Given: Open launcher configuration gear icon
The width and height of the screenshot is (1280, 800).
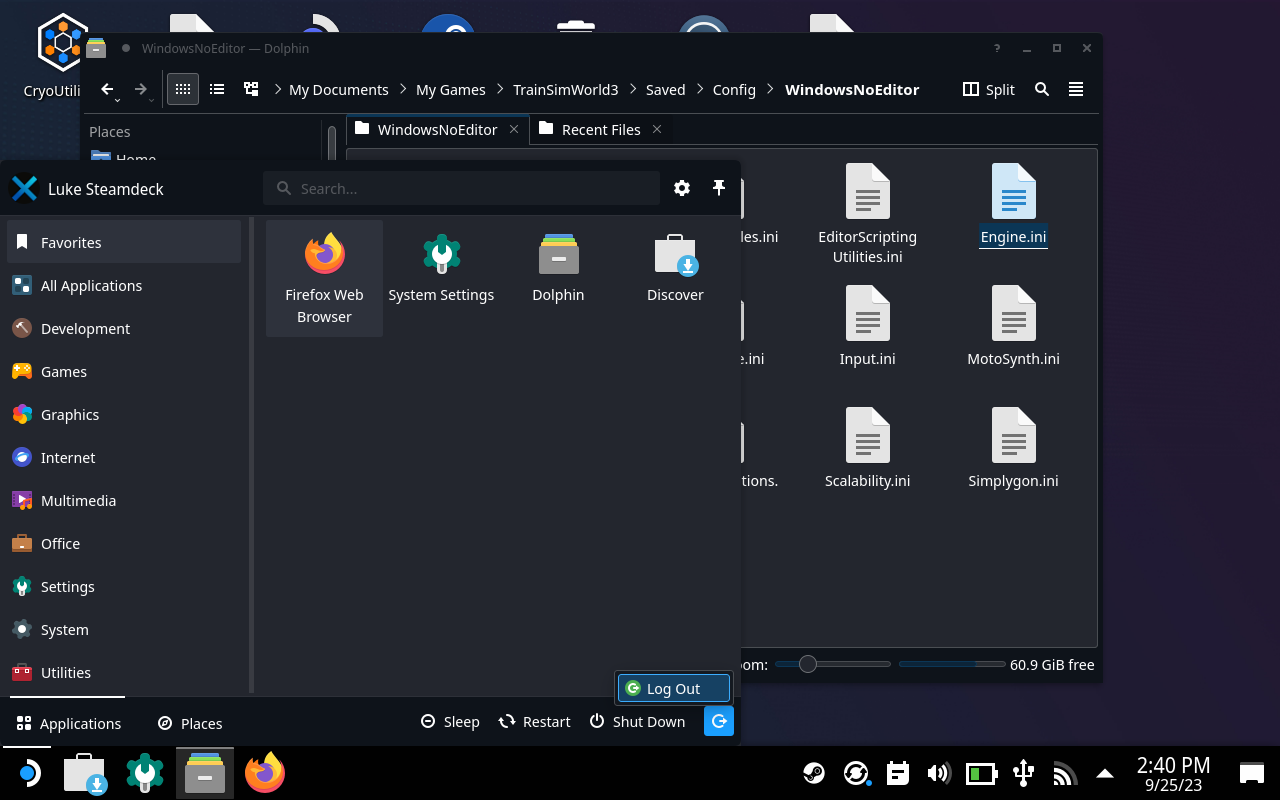Looking at the screenshot, I should 682,188.
